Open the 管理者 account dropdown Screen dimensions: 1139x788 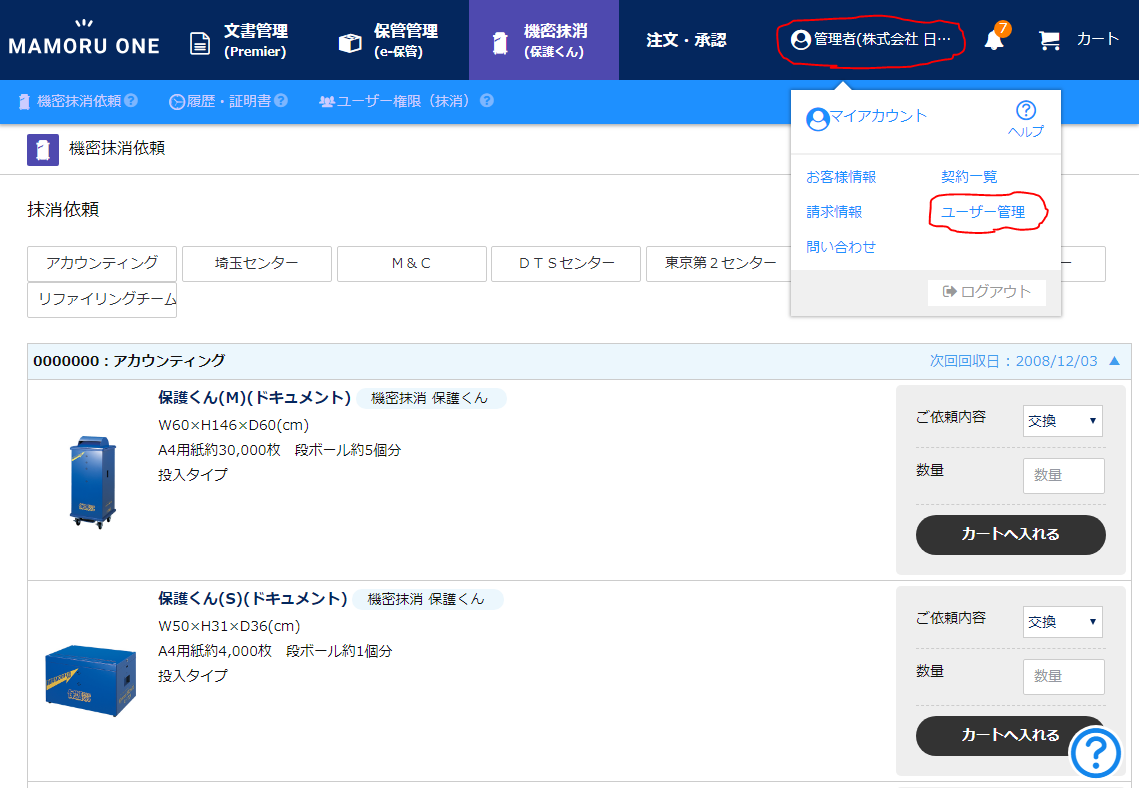pos(871,39)
